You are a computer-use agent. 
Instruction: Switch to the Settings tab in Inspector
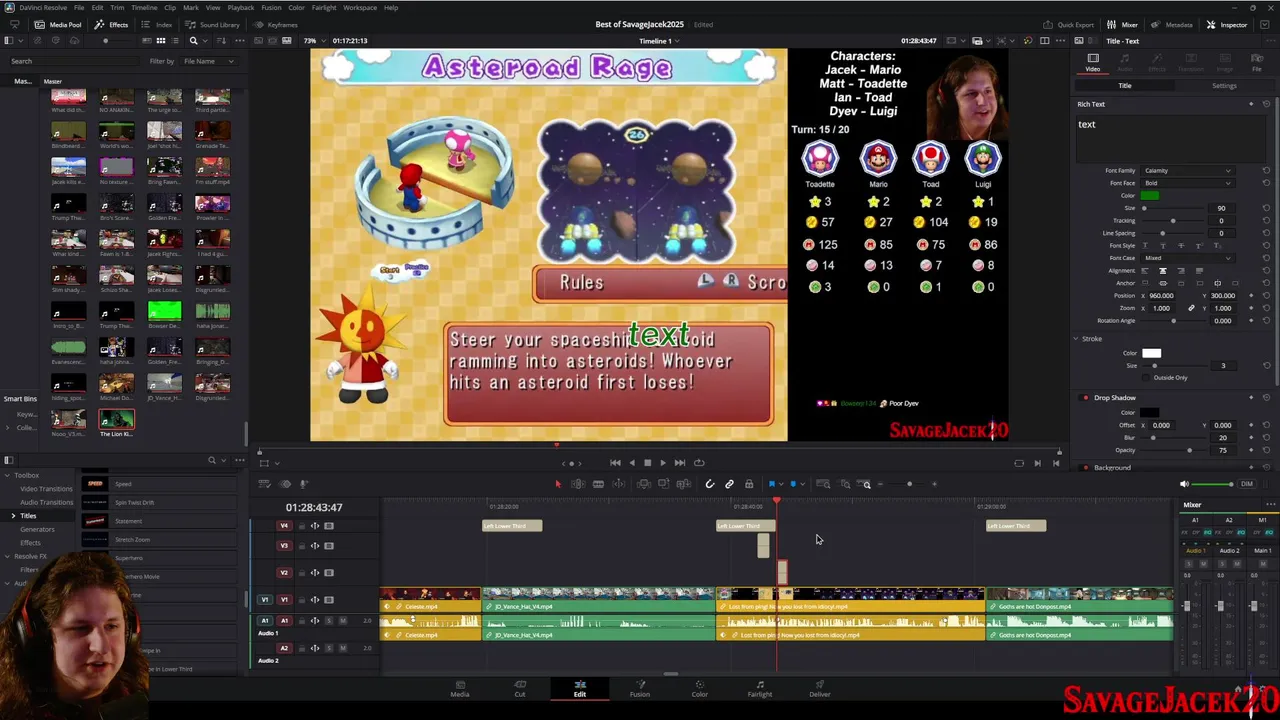pos(1224,86)
